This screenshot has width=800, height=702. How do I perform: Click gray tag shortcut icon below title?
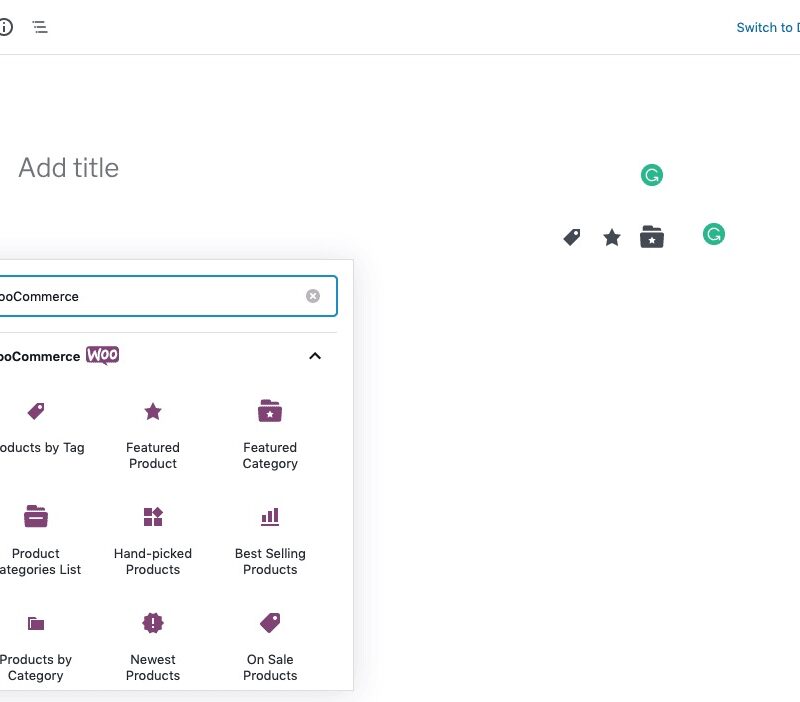572,237
